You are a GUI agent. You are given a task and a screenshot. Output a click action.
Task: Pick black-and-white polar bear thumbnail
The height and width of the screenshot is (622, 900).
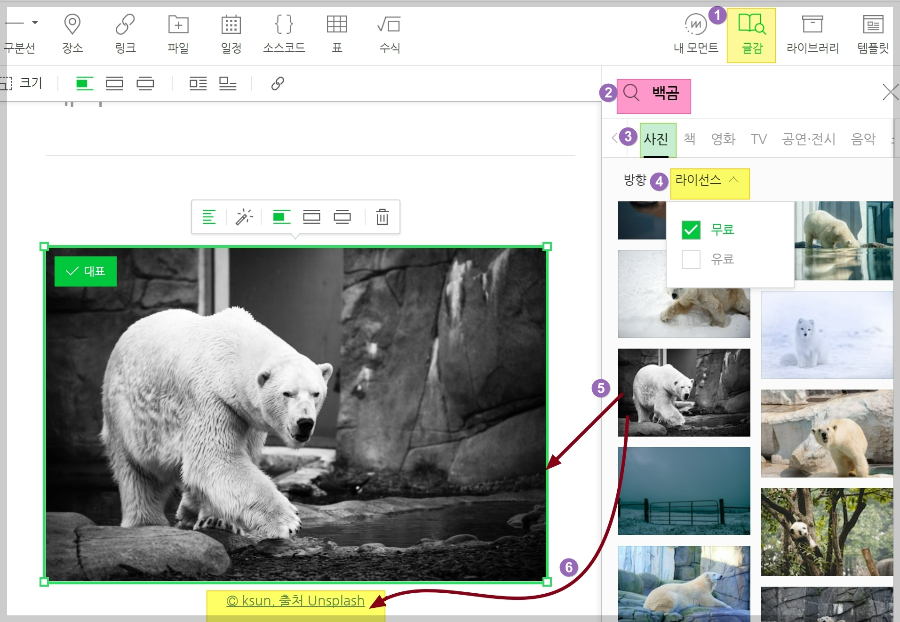[684, 392]
